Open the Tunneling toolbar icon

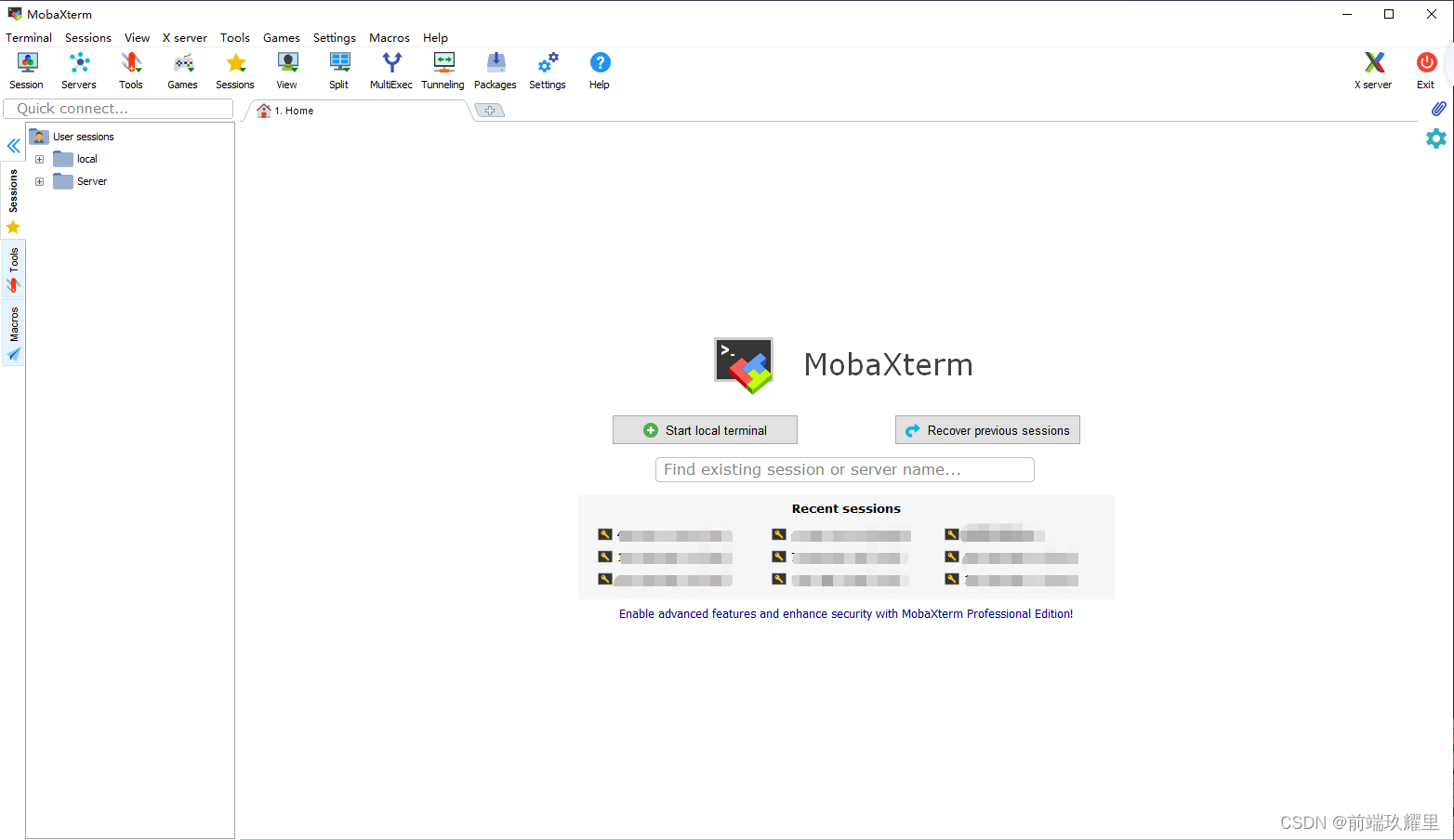(x=443, y=71)
